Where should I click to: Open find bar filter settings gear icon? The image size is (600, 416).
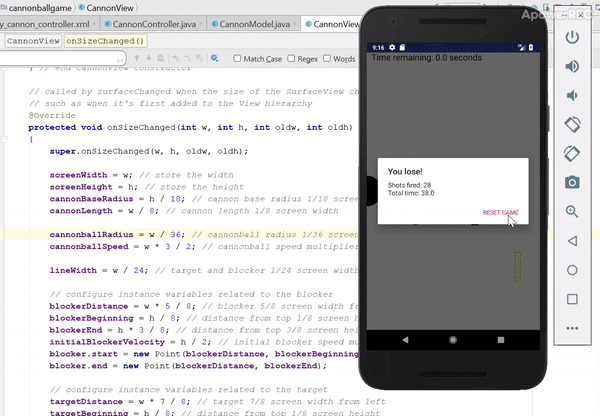tap(214, 58)
